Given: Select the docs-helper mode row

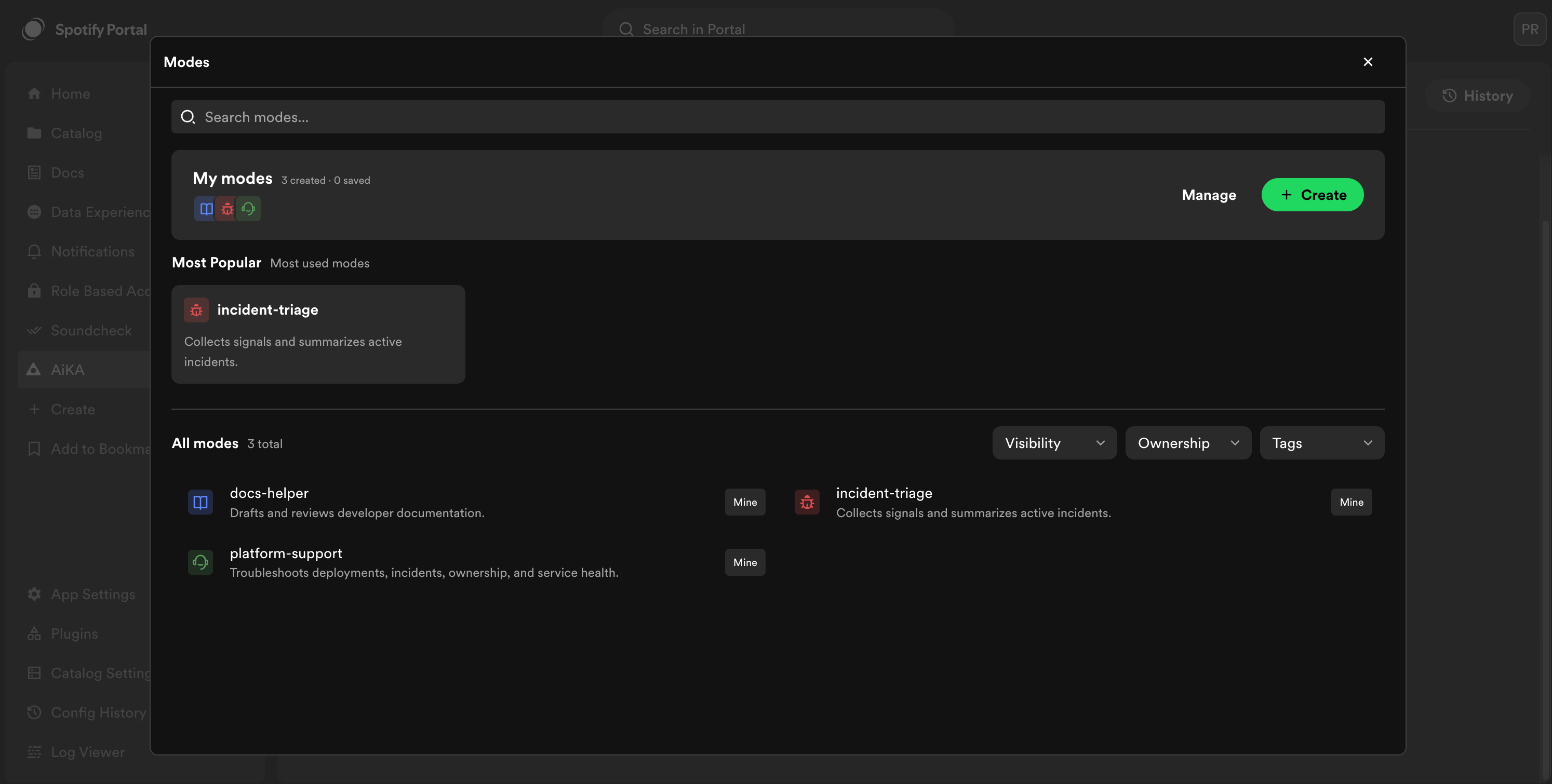Looking at the screenshot, I should pyautogui.click(x=475, y=502).
